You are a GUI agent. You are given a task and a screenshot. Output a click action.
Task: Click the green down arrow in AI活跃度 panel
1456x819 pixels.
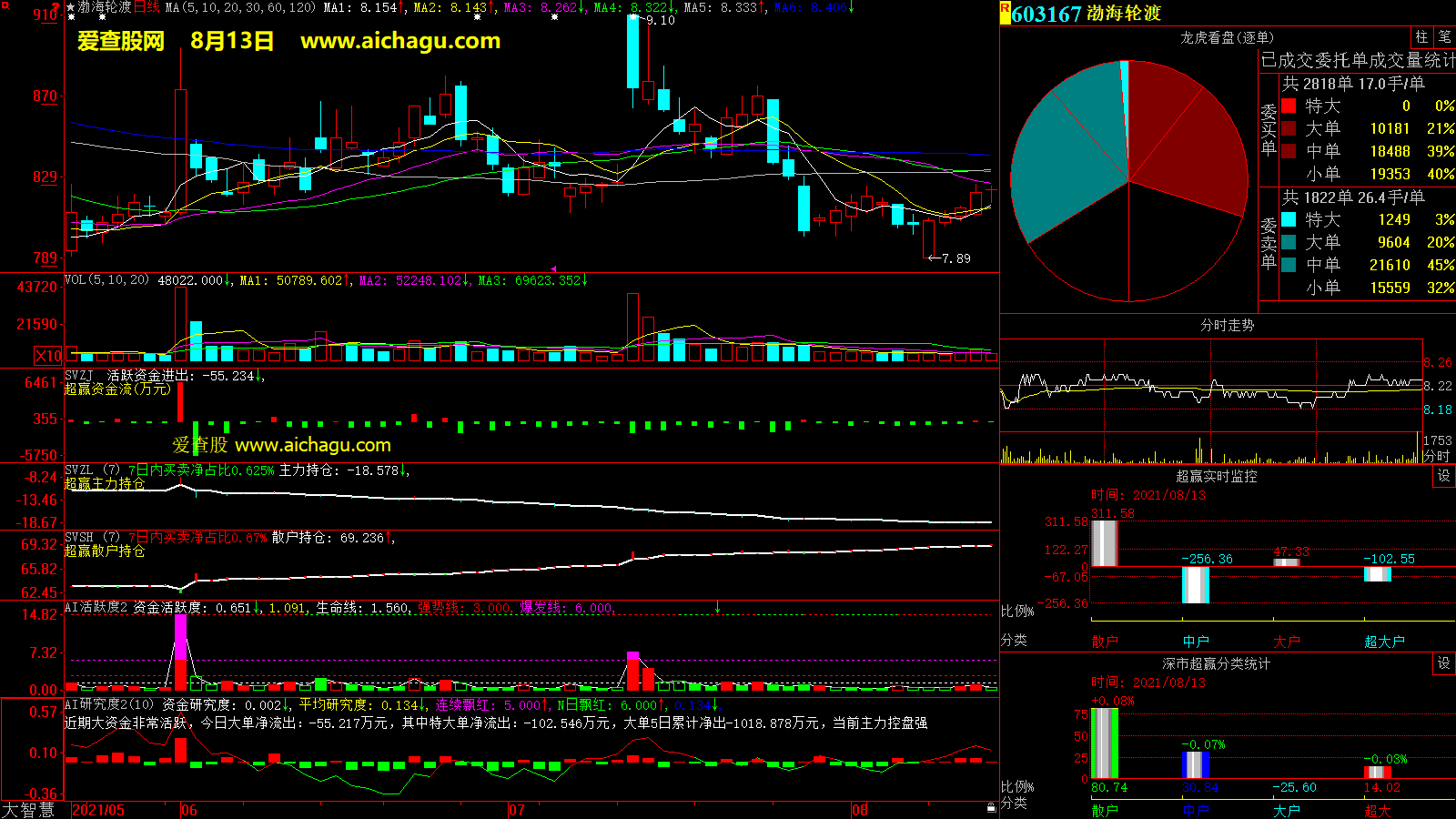coord(718,607)
